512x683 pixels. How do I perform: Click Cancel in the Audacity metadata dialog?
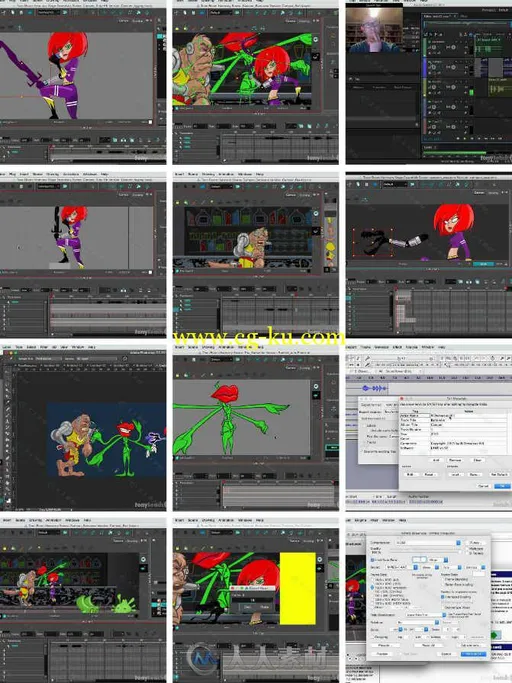(483, 486)
